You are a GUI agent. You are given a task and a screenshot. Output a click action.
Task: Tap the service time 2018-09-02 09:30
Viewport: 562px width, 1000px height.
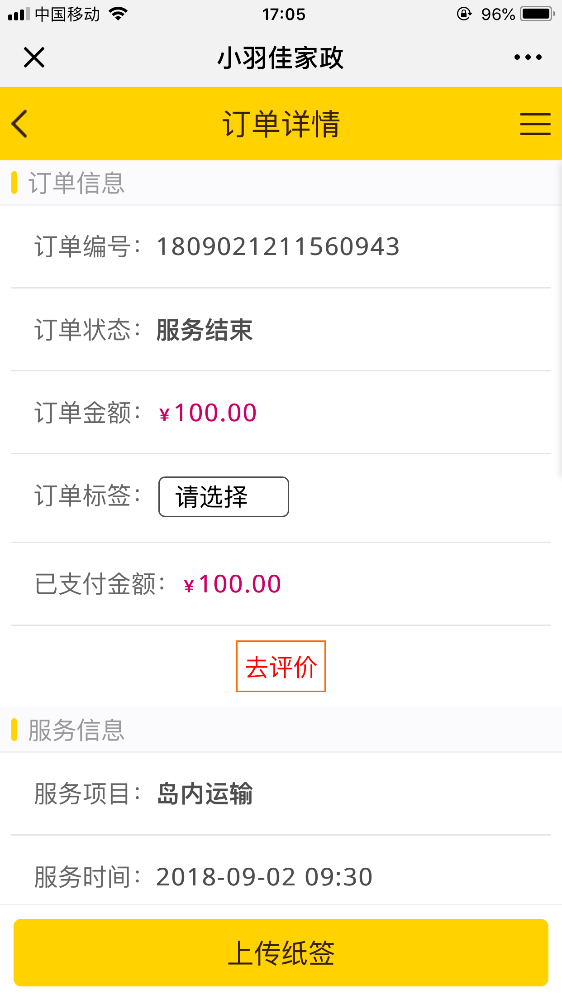pos(264,877)
